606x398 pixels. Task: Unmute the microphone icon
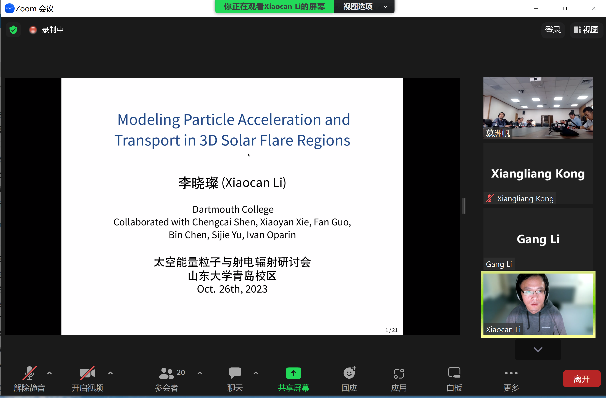tap(30, 373)
